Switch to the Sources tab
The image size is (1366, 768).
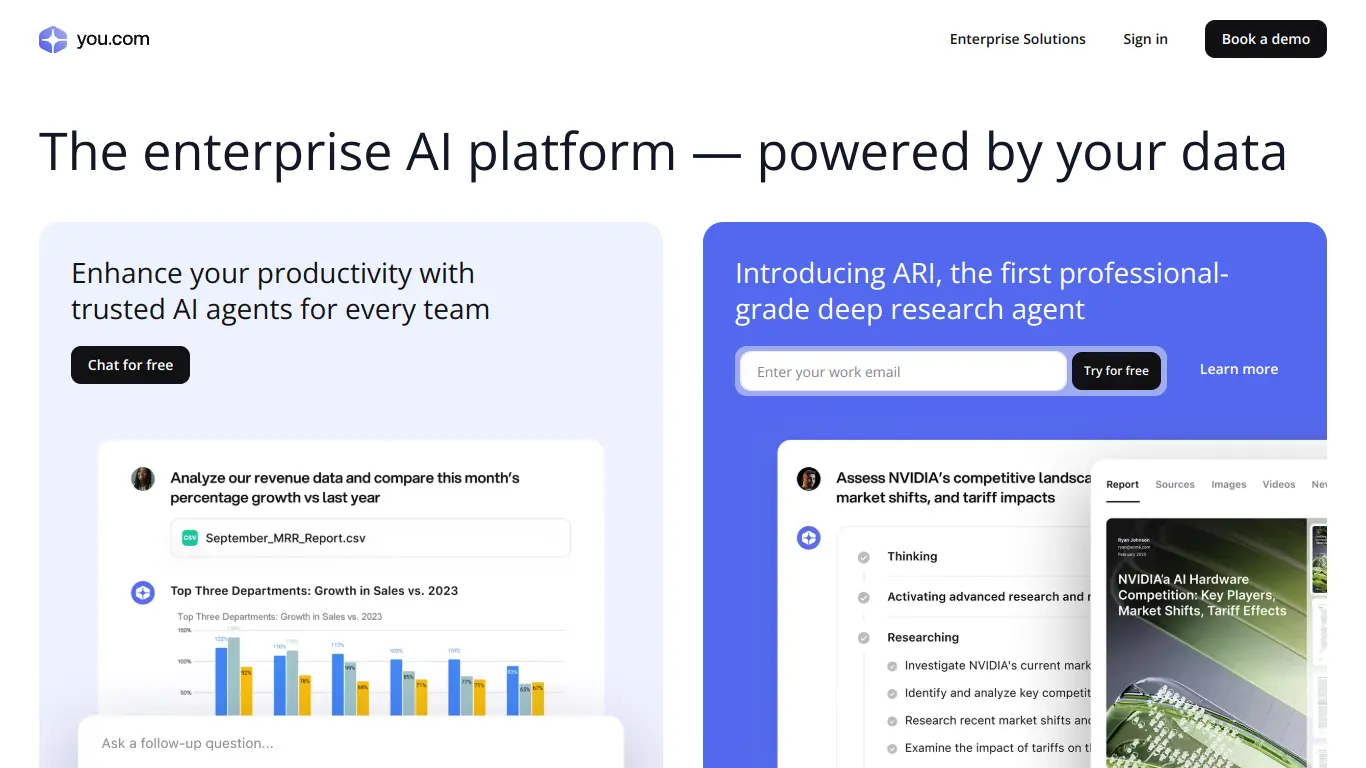(x=1175, y=484)
